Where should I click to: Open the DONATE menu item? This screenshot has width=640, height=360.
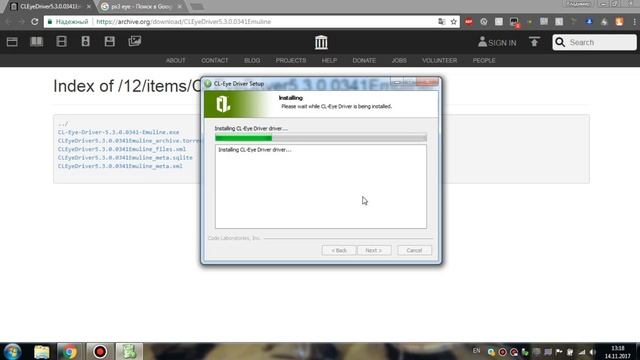(364, 60)
